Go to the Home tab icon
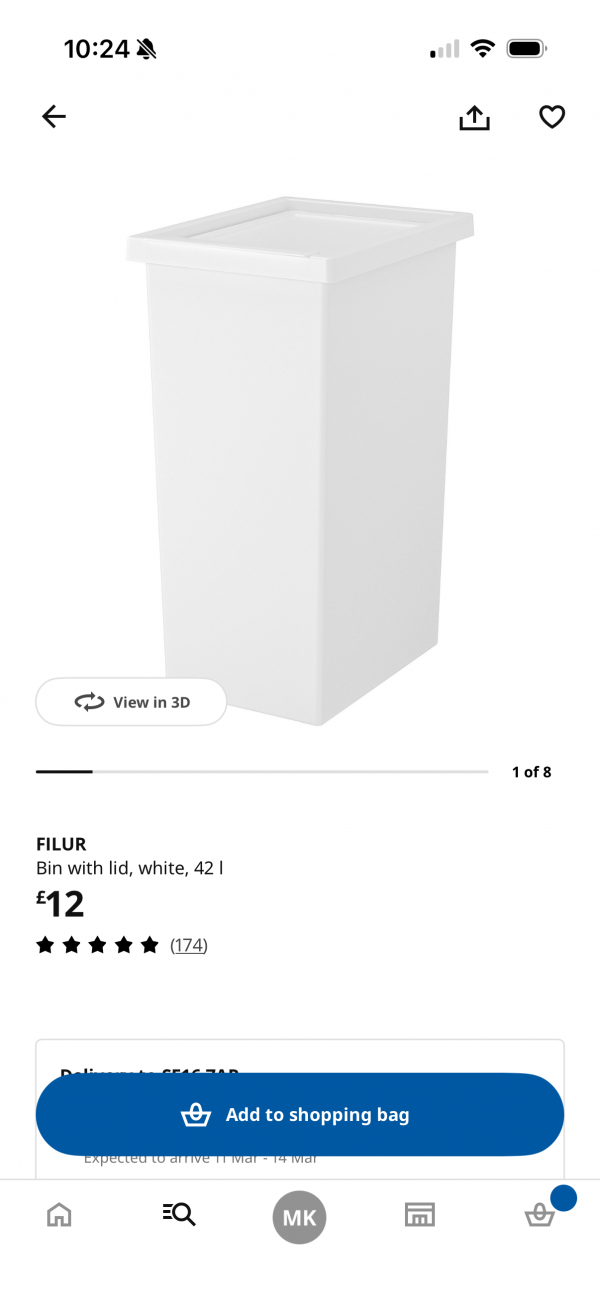Viewport: 600px width, 1304px height. pos(60,1215)
